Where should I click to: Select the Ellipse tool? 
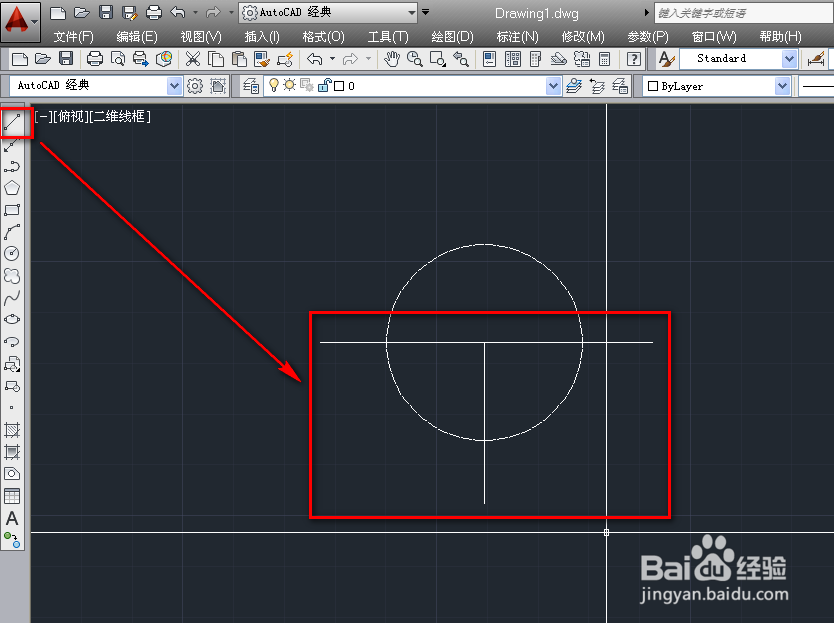[12, 319]
